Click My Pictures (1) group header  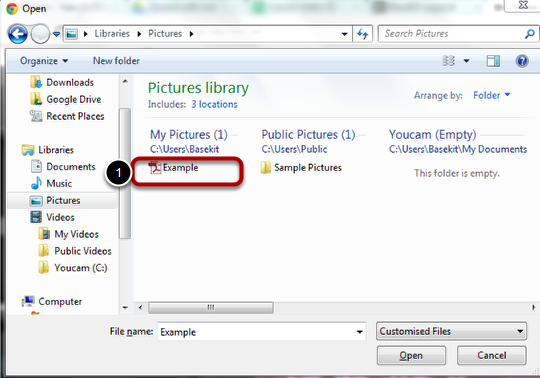click(x=189, y=135)
